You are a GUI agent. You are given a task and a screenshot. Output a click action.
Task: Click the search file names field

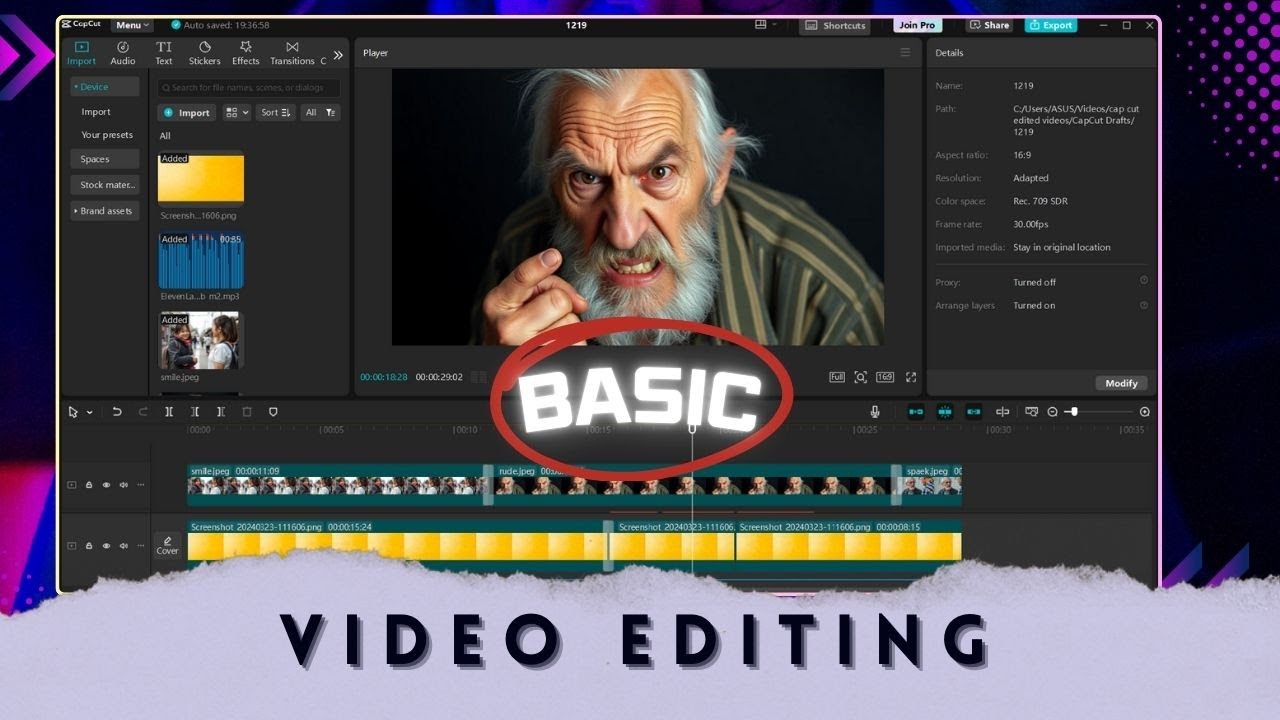249,88
